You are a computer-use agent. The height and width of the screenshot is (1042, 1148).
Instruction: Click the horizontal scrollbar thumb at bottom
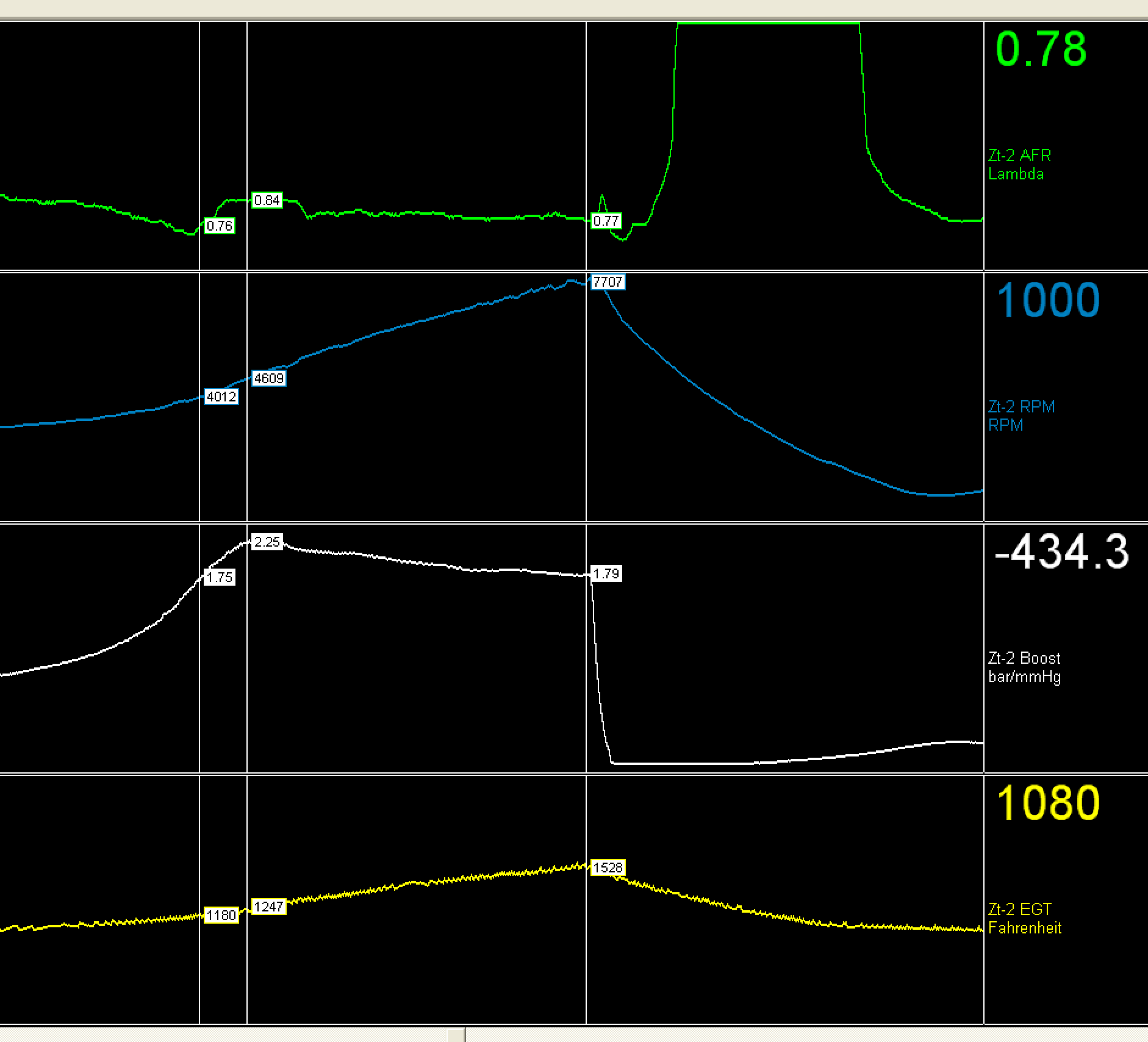[456, 1035]
